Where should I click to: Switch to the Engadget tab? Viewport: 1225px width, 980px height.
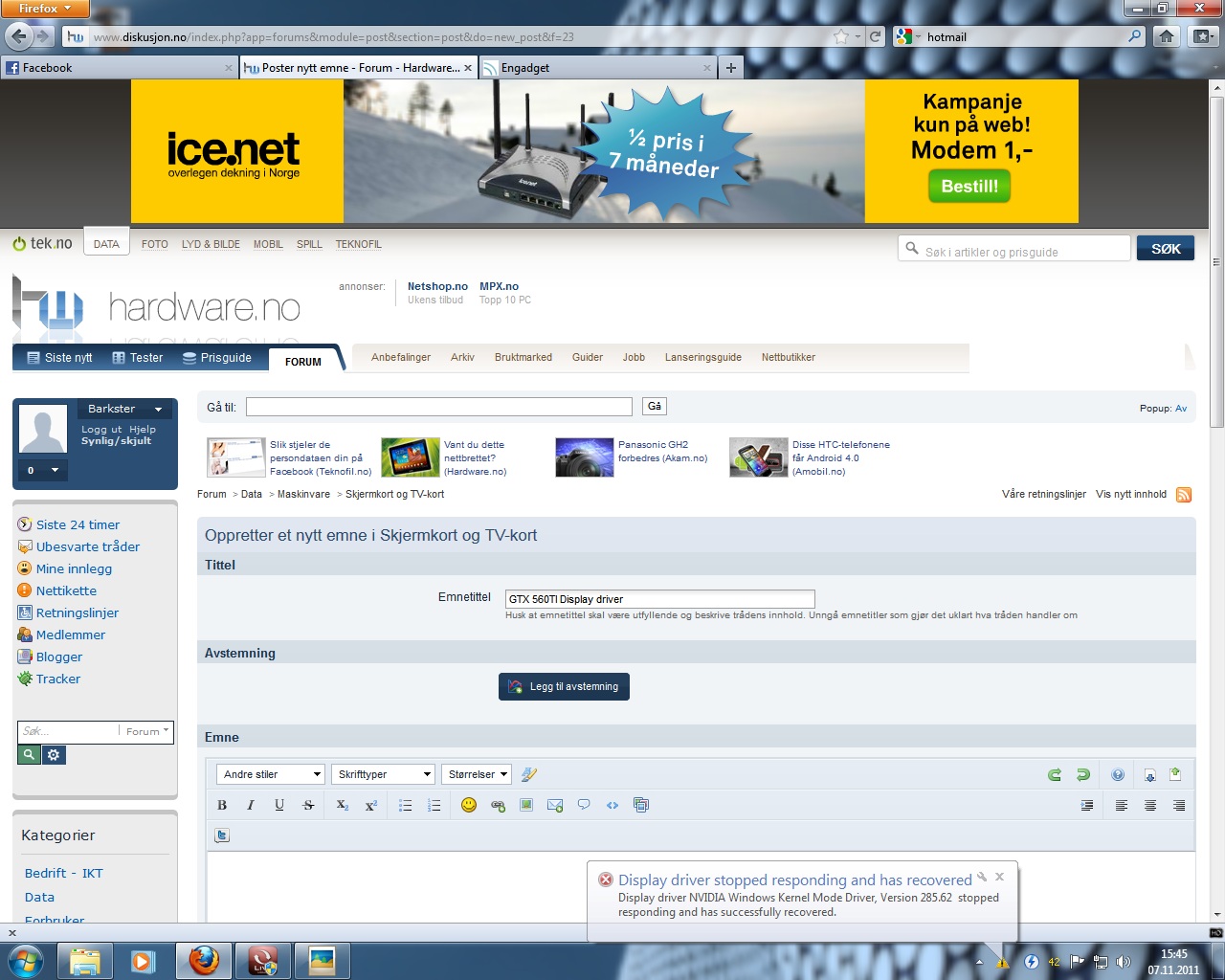coord(597,68)
